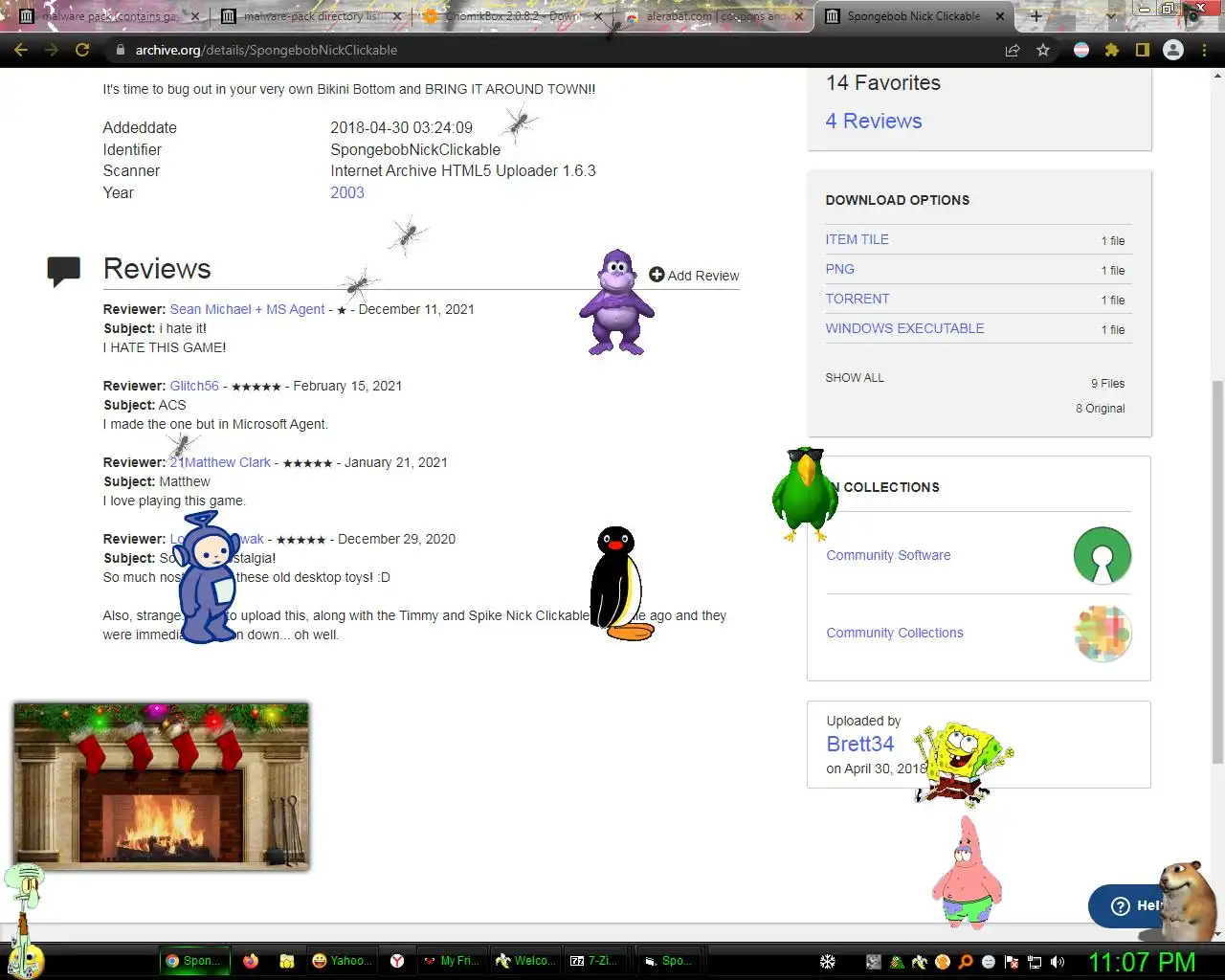Viewport: 1225px width, 980px height.
Task: Click the Bonzi Buddy purple gorilla
Action: coord(617,302)
